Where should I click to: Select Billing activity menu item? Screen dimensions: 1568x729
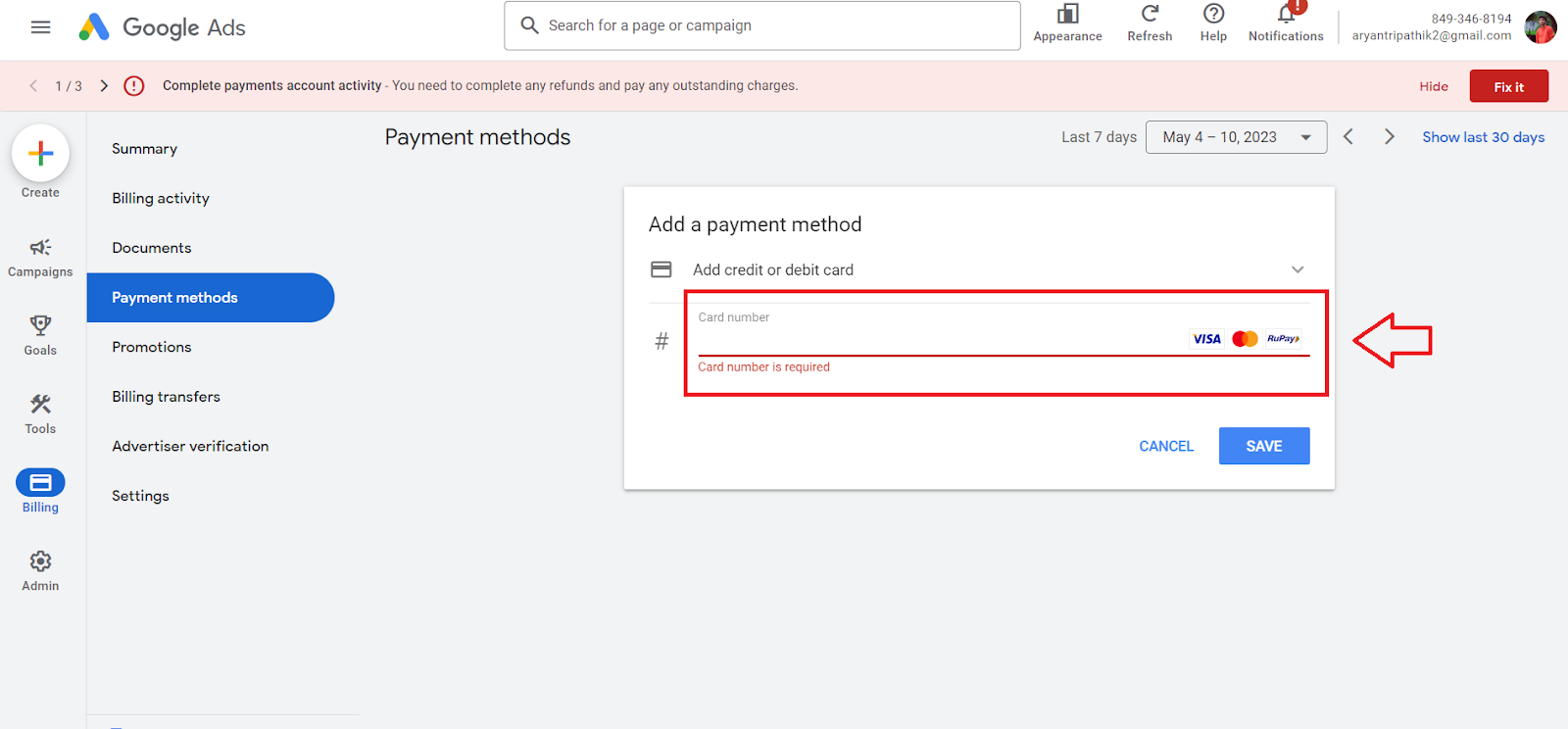point(161,198)
